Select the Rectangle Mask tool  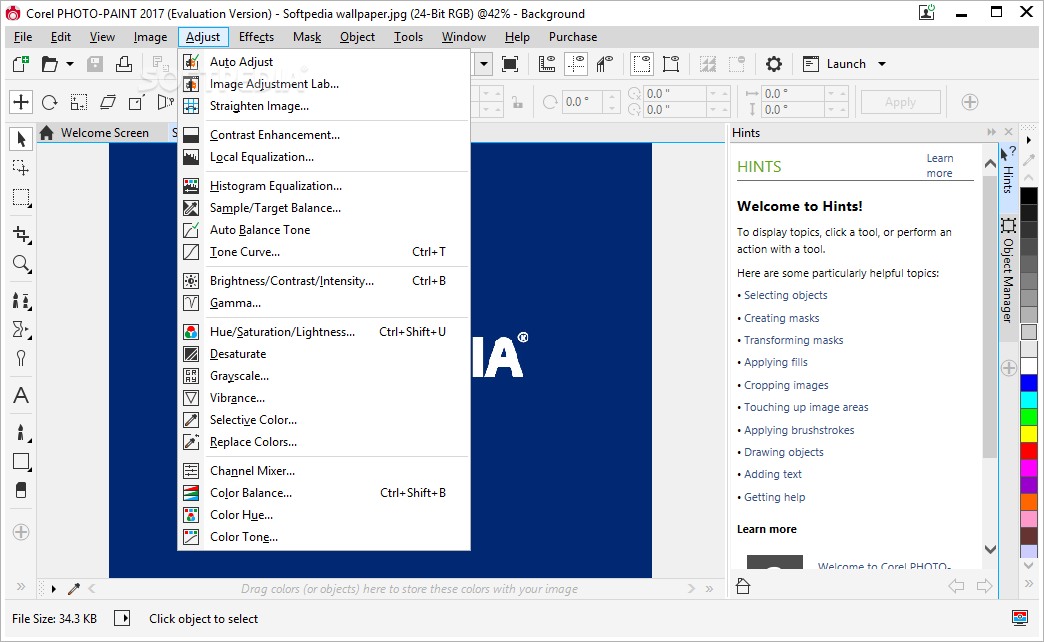[21, 198]
